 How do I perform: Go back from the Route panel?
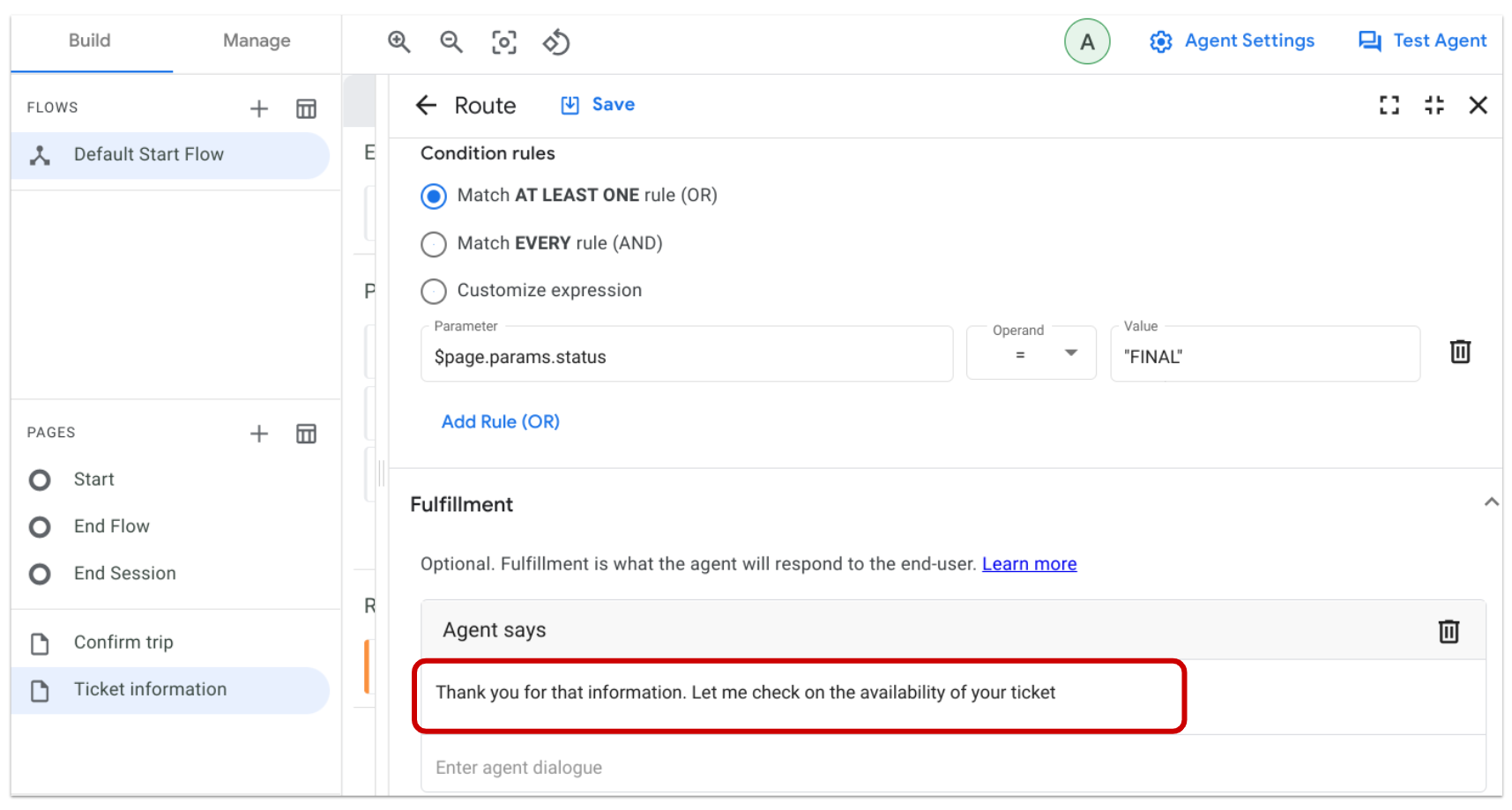coord(426,105)
